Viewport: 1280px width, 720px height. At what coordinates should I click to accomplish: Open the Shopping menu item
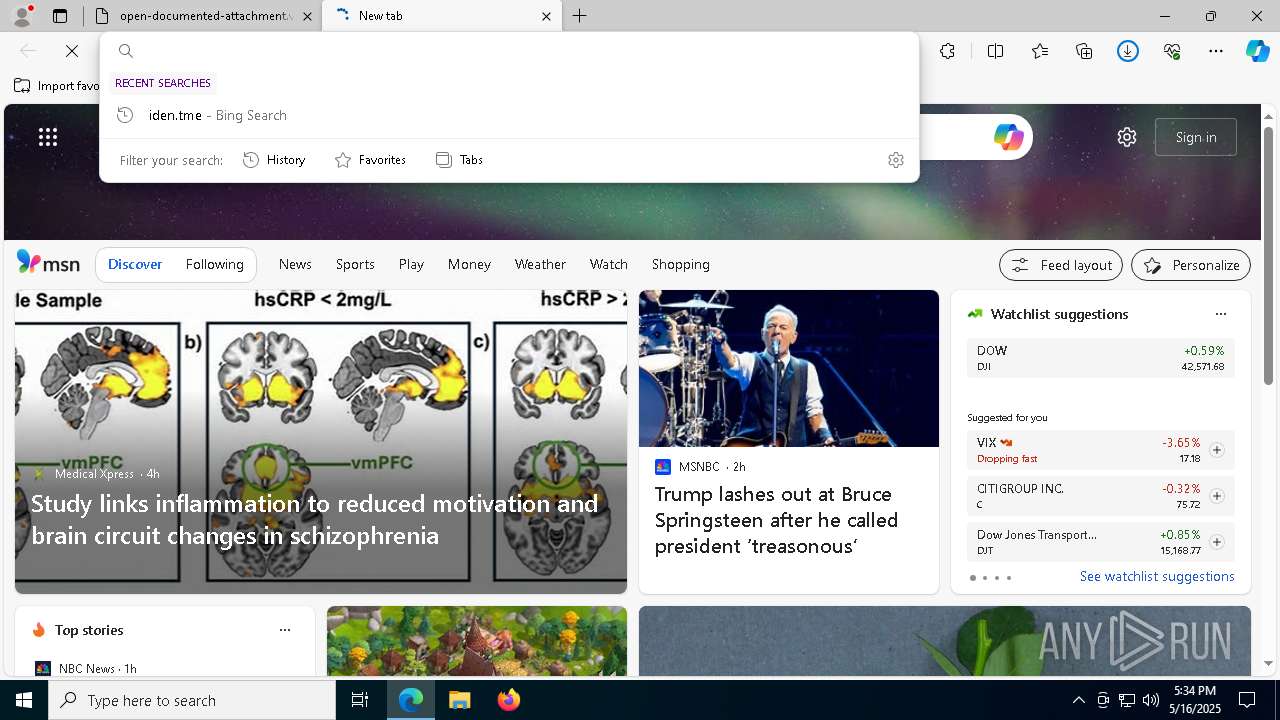[x=680, y=264]
